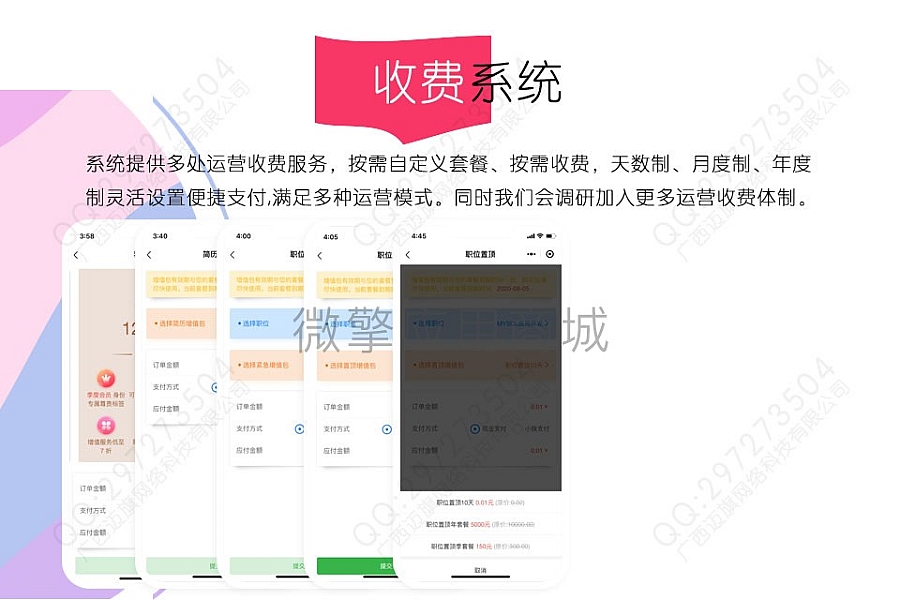Choose 职位置顶10天 0.01元 option
Viewport: 900px width, 600px height.
[x=480, y=502]
